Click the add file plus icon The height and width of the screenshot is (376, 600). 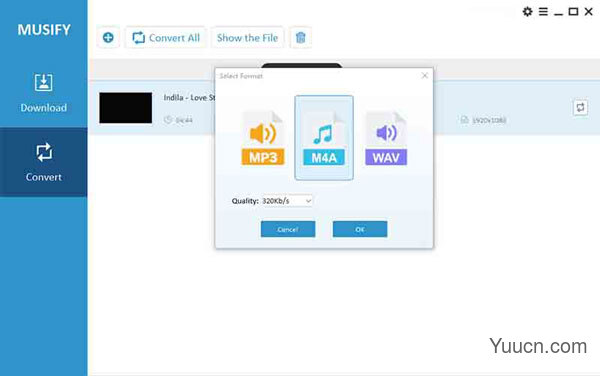[108, 37]
